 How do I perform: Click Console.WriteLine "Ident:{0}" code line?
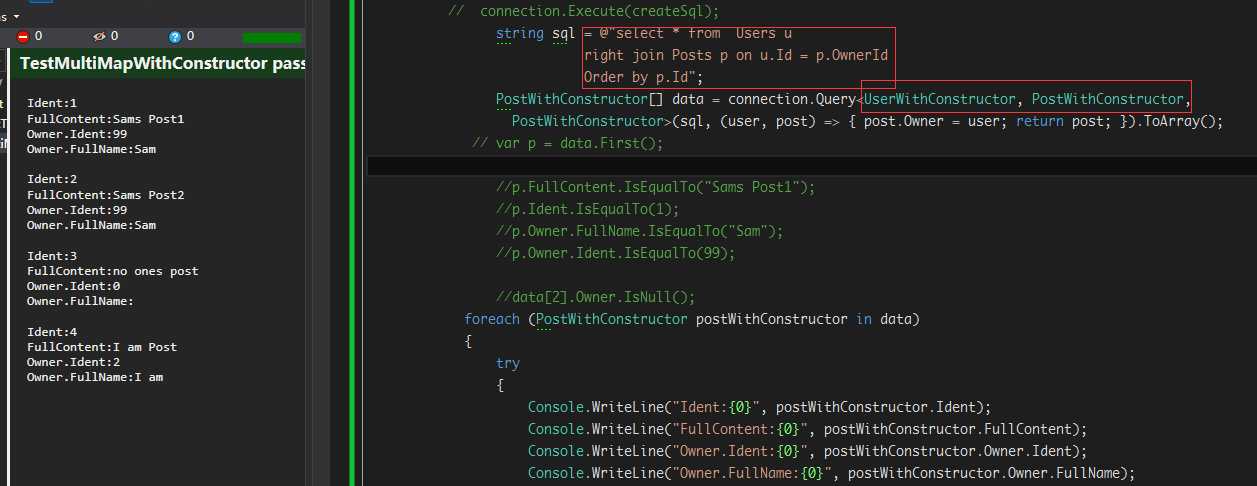[x=759, y=407]
